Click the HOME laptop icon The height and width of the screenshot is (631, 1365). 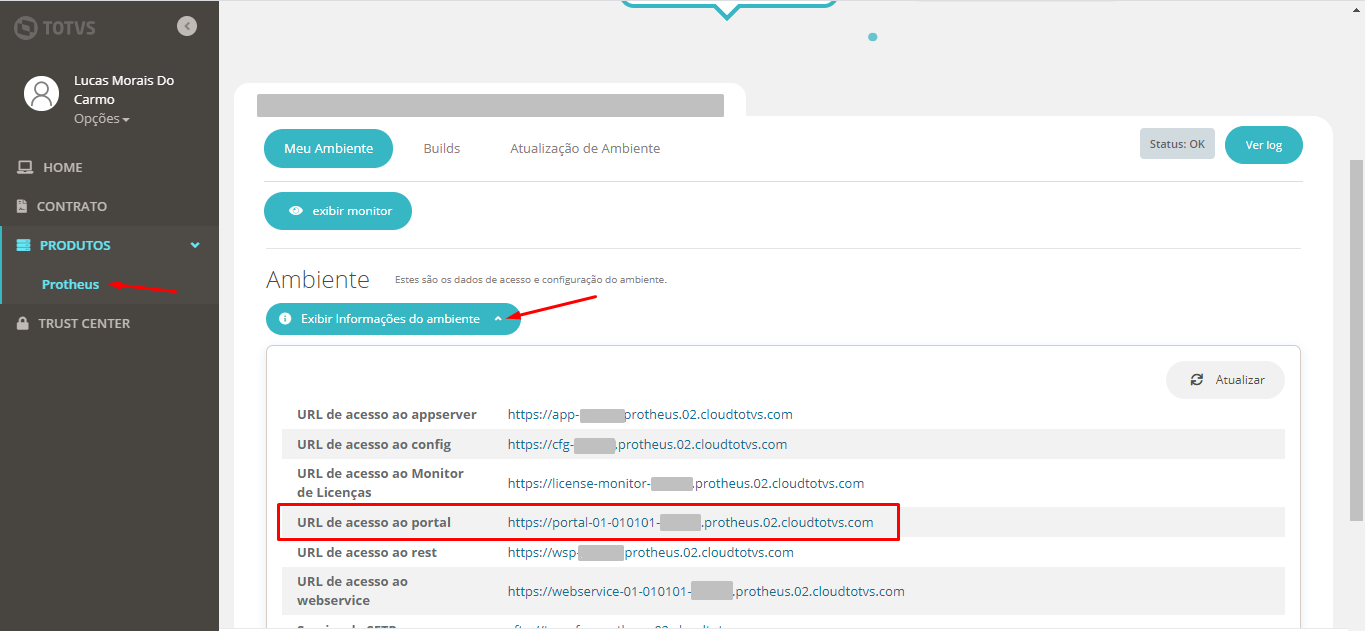pos(25,167)
